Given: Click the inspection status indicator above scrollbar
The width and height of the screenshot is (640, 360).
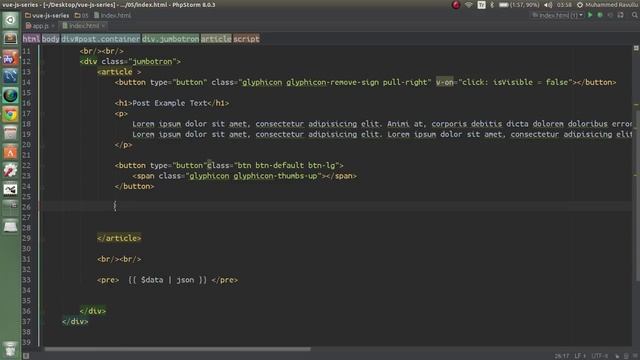Looking at the screenshot, I should click(x=636, y=48).
